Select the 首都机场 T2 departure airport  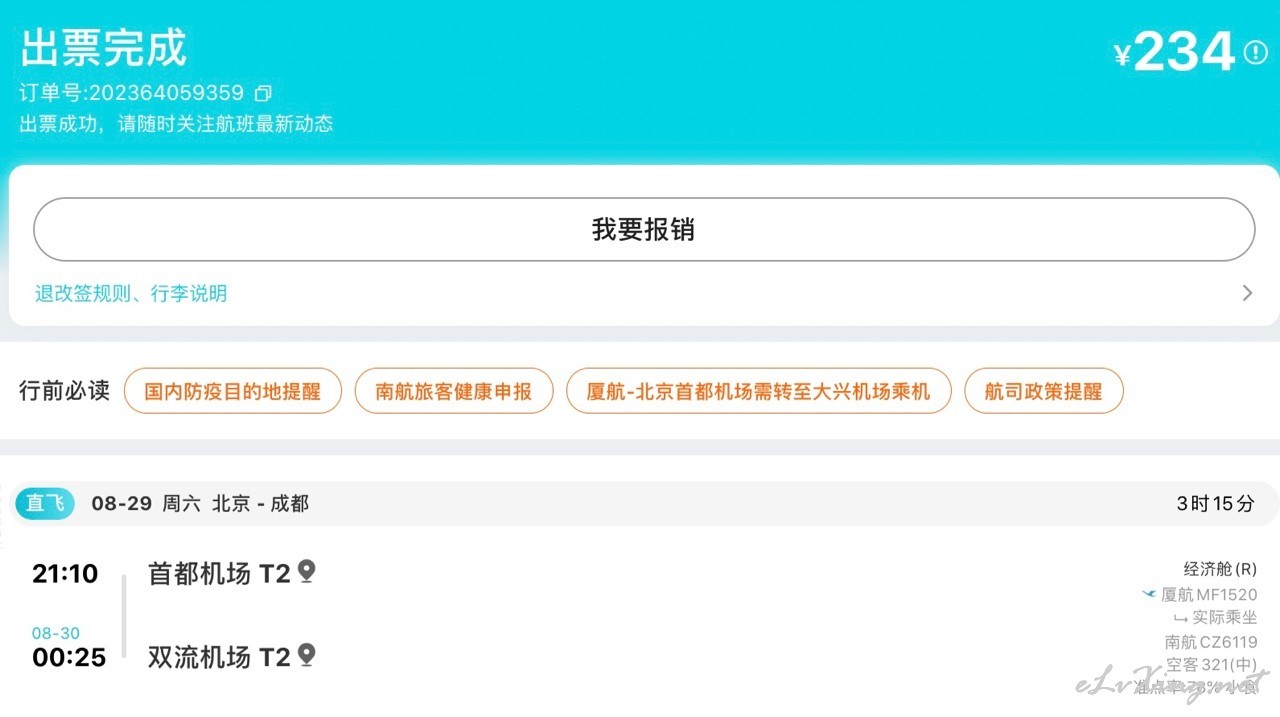219,573
